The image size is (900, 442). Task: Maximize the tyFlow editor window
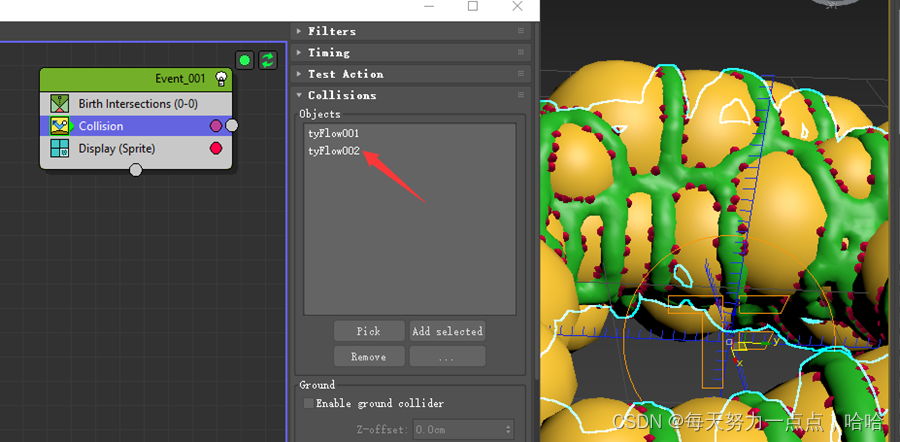(472, 6)
